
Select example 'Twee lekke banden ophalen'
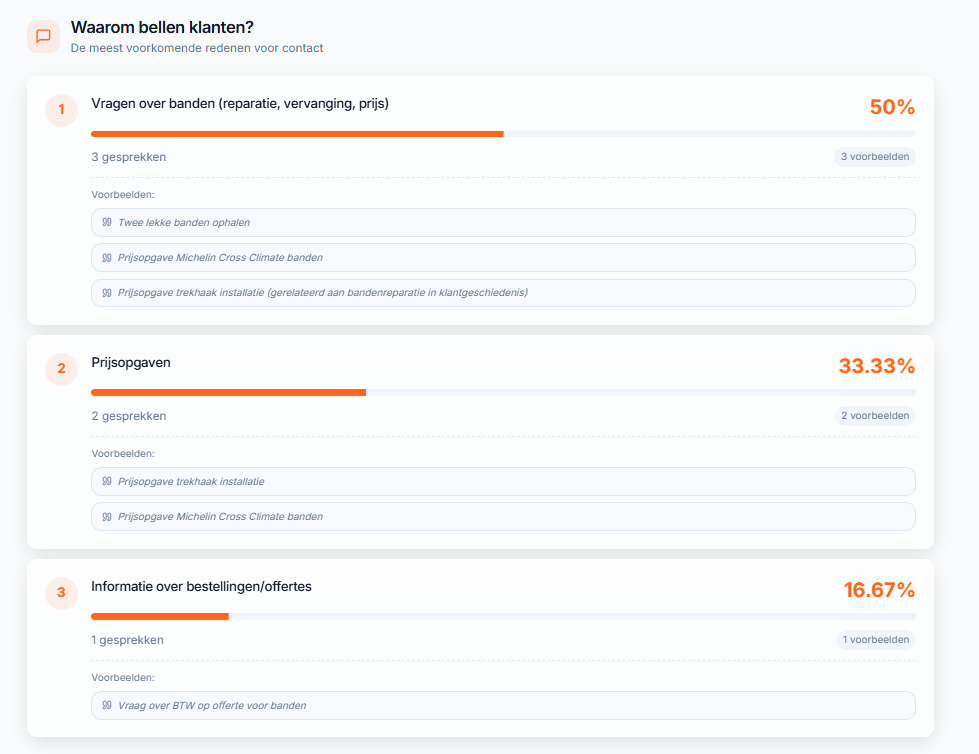coord(503,223)
